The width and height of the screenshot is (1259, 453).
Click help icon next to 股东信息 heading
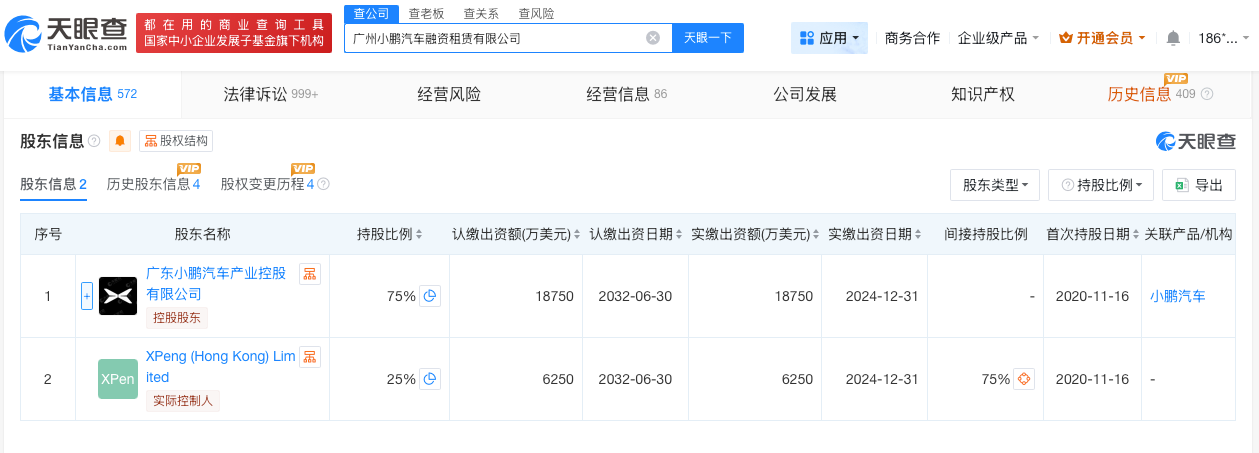(x=94, y=141)
